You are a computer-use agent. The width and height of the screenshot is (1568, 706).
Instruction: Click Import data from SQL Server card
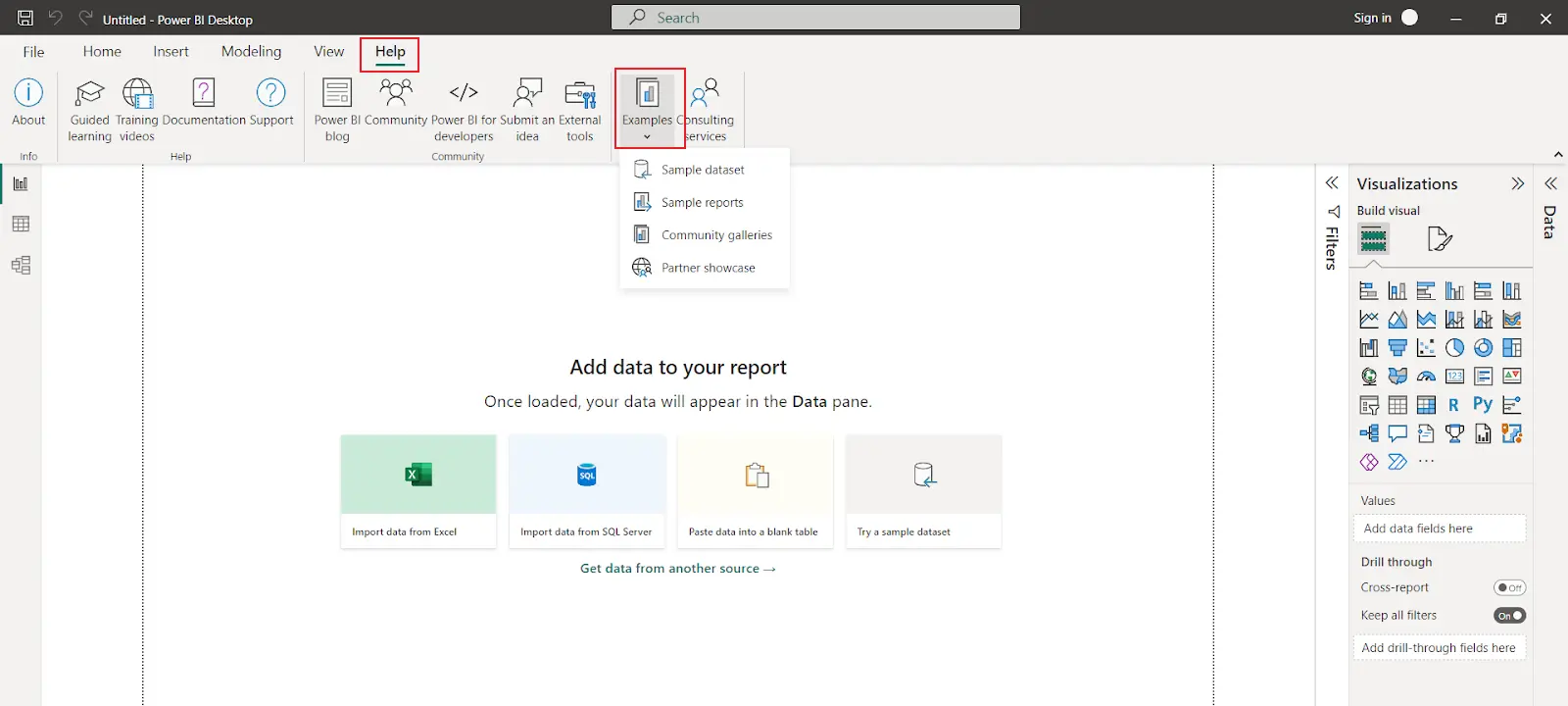tap(587, 491)
